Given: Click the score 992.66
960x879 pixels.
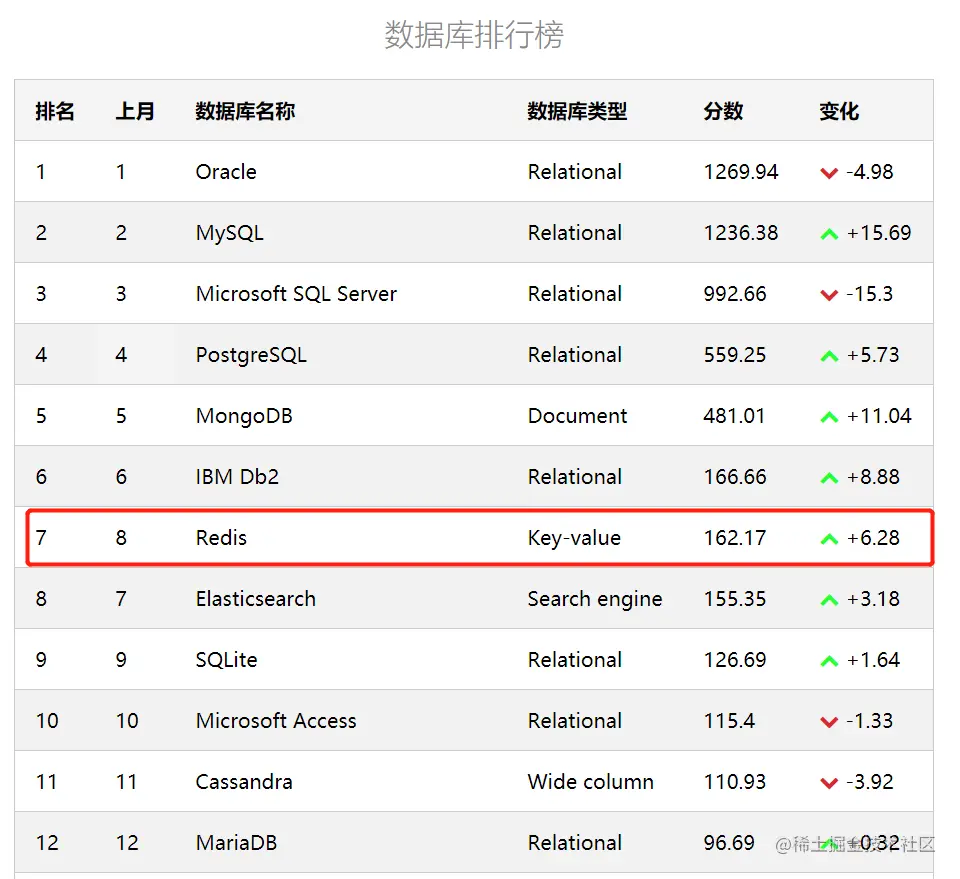Looking at the screenshot, I should click(735, 294).
